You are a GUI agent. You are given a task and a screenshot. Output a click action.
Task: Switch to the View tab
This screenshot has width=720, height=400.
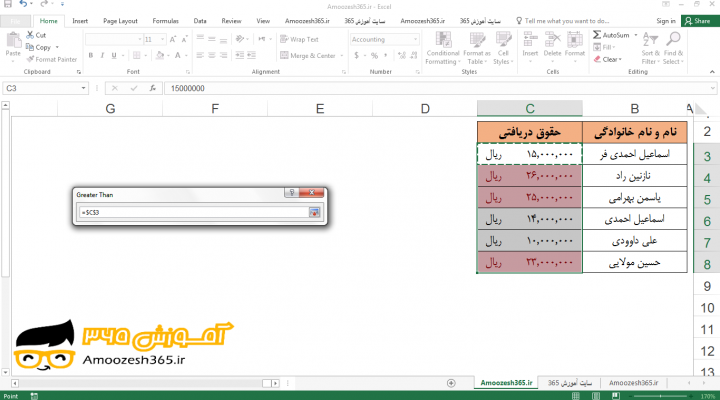263,21
